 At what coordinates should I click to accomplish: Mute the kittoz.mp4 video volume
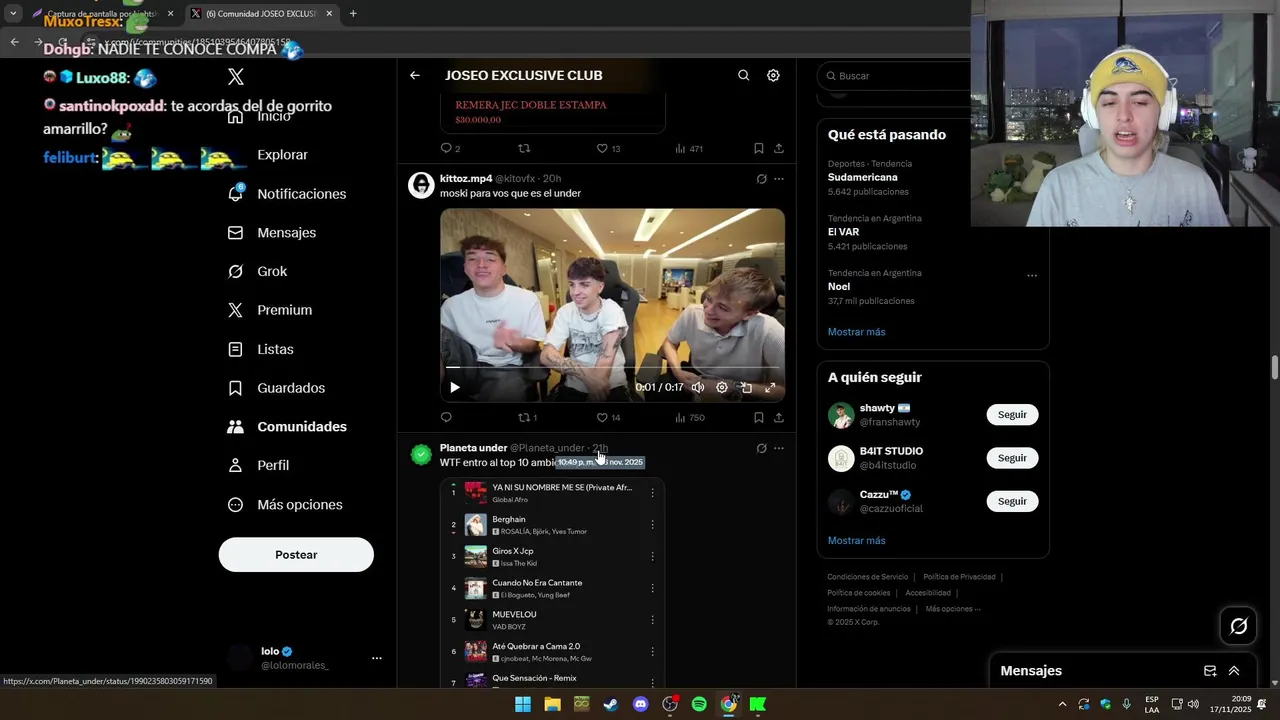click(x=698, y=387)
